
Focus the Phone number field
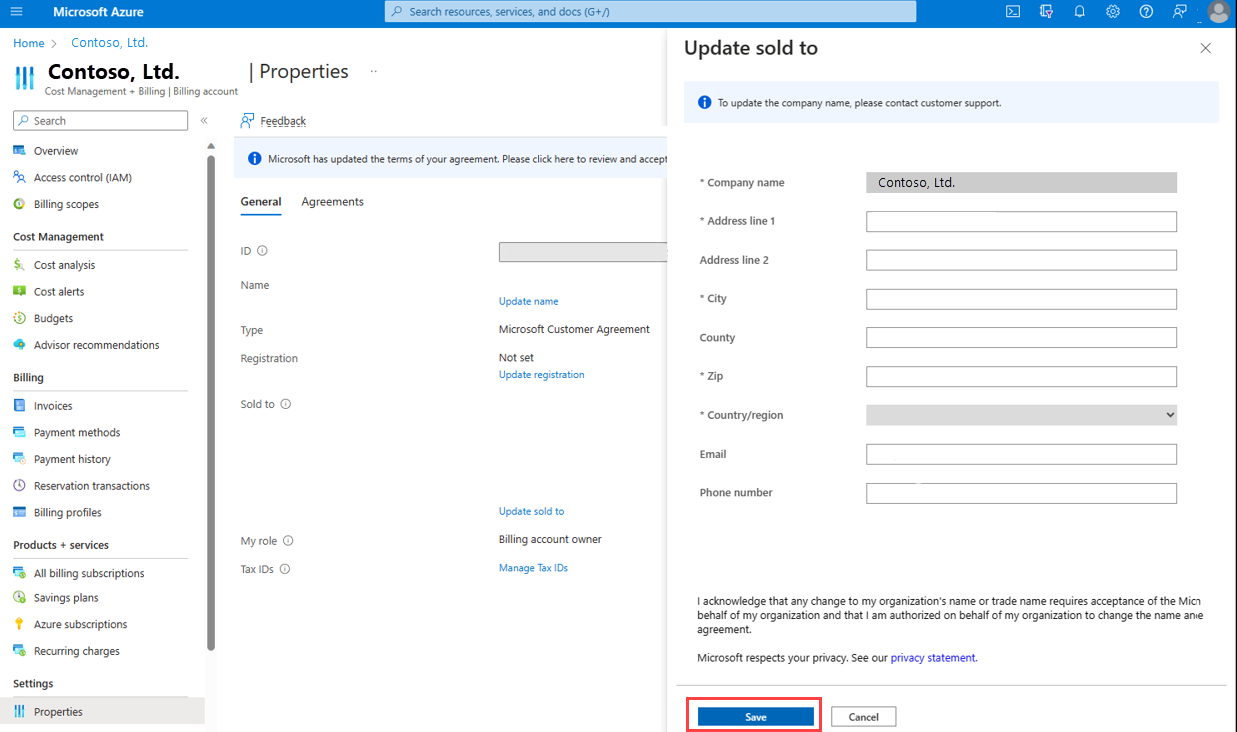click(1021, 493)
